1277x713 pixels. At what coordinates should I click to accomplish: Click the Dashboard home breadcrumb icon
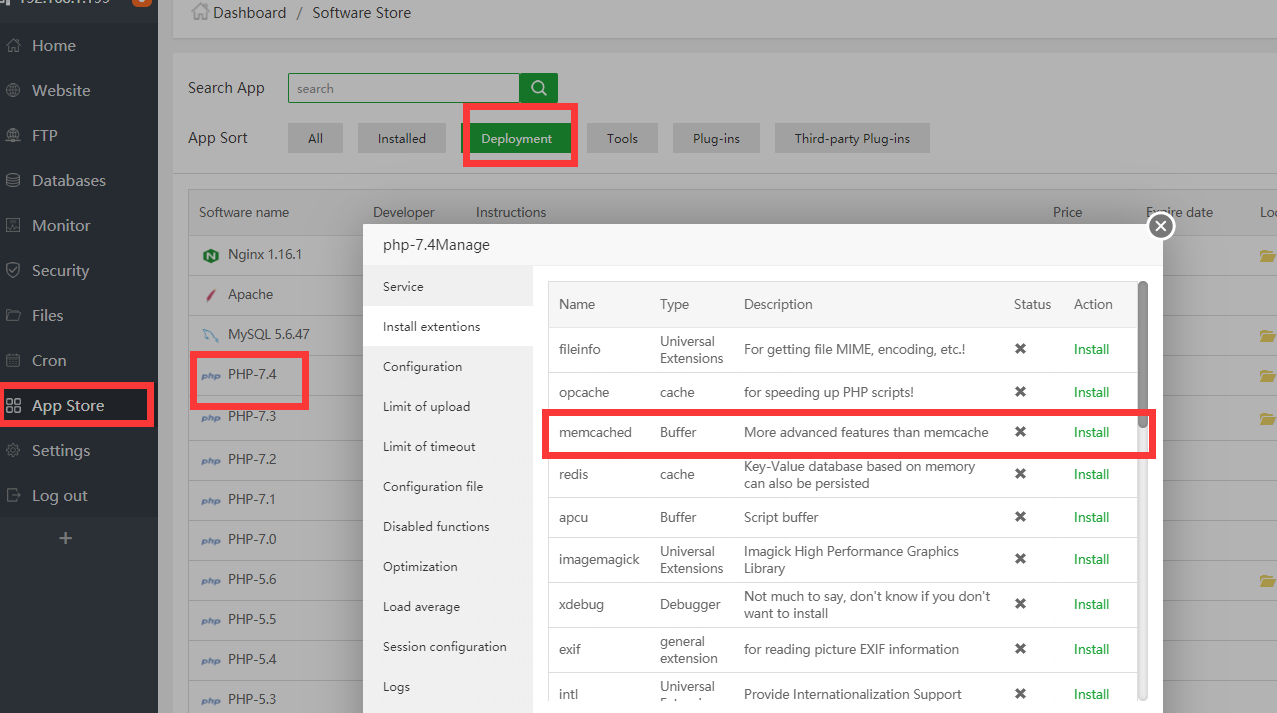pyautogui.click(x=200, y=13)
